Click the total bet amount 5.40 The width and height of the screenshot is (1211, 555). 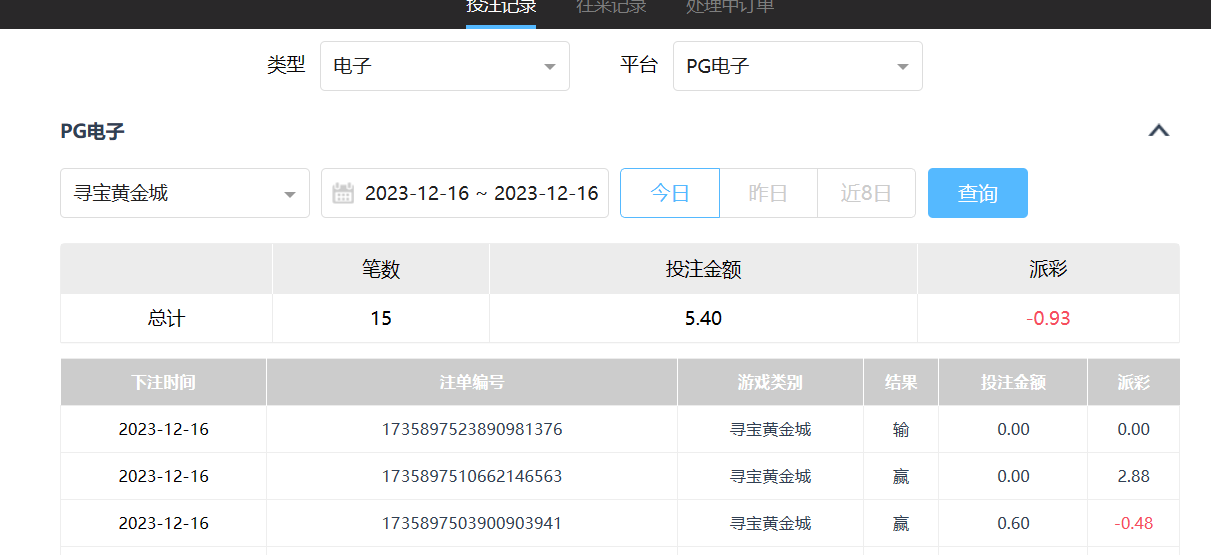703,319
